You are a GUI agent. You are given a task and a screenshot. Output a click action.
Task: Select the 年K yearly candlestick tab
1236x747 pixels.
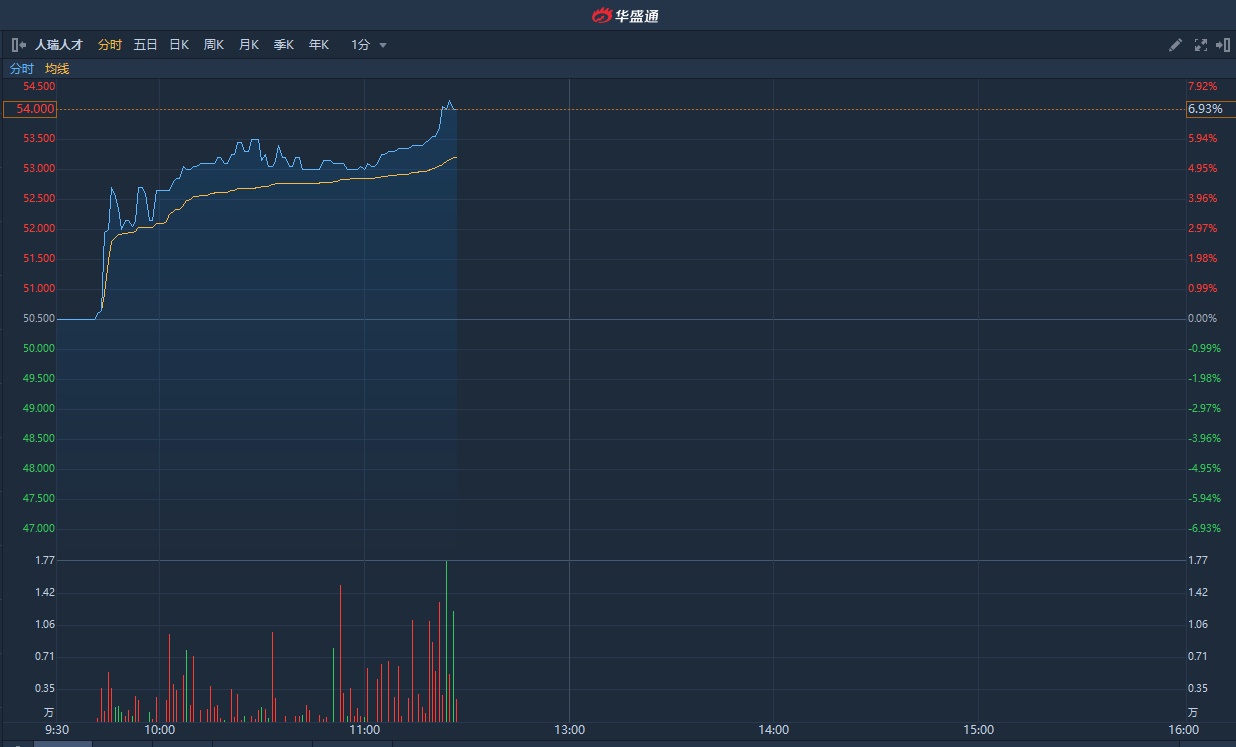319,45
